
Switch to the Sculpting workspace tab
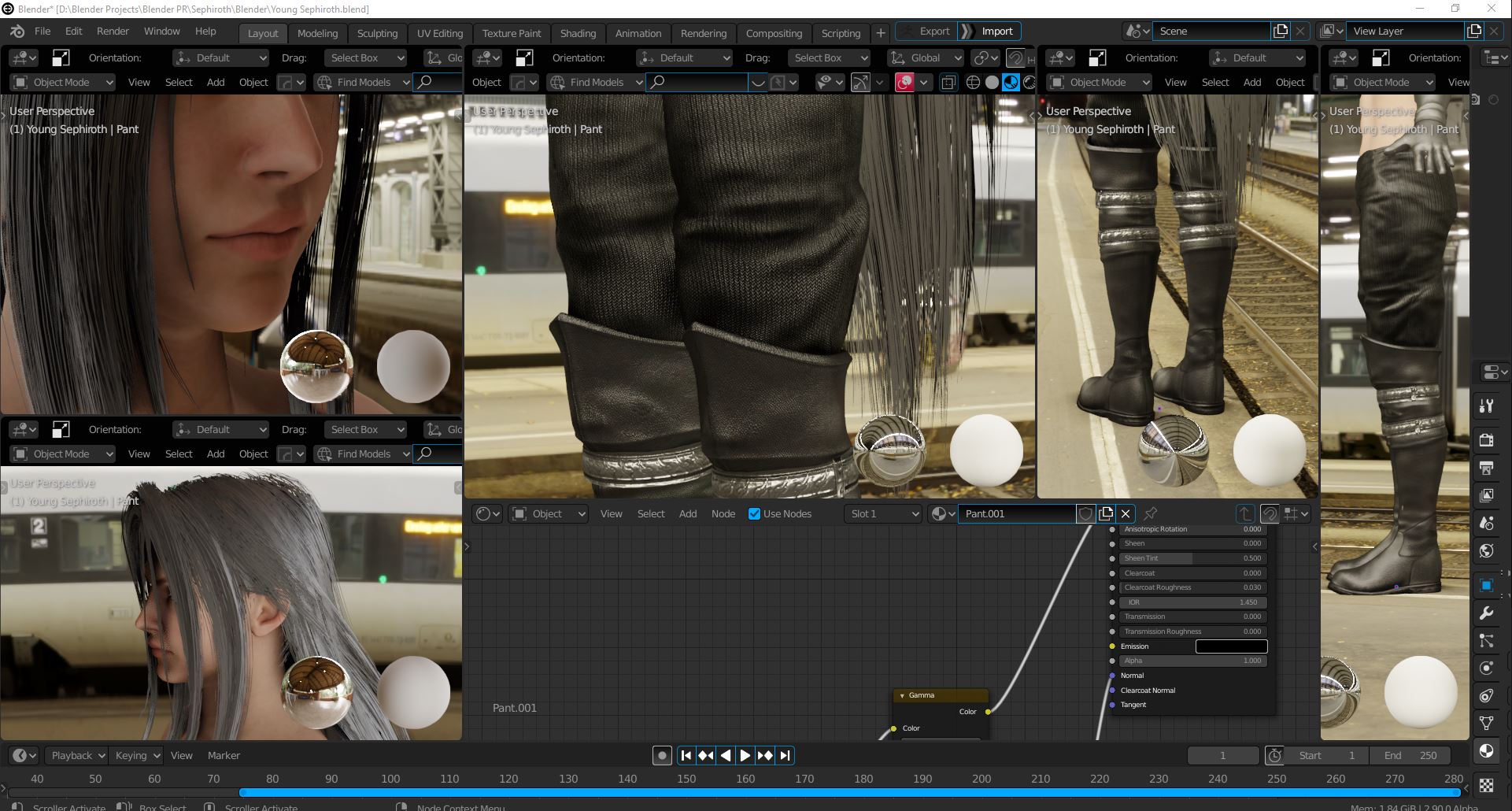377,33
